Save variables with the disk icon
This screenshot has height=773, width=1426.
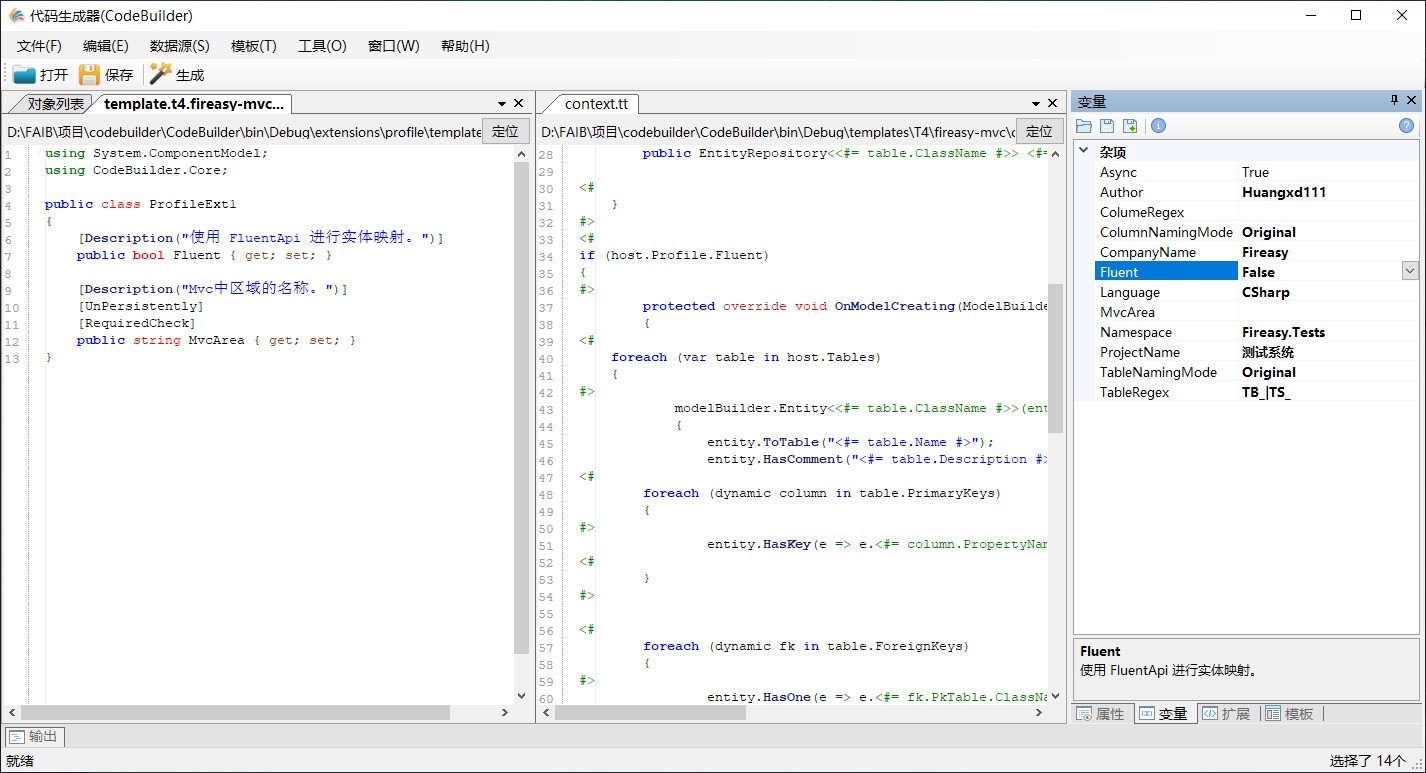coord(1109,125)
